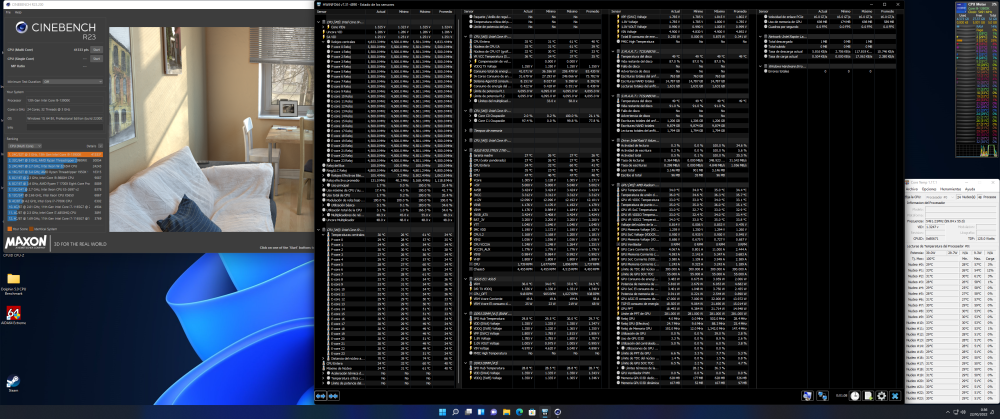The height and width of the screenshot is (419, 1000).
Task: Collapse ASUS EC: ASUS sensor group
Action: pyautogui.click(x=466, y=278)
